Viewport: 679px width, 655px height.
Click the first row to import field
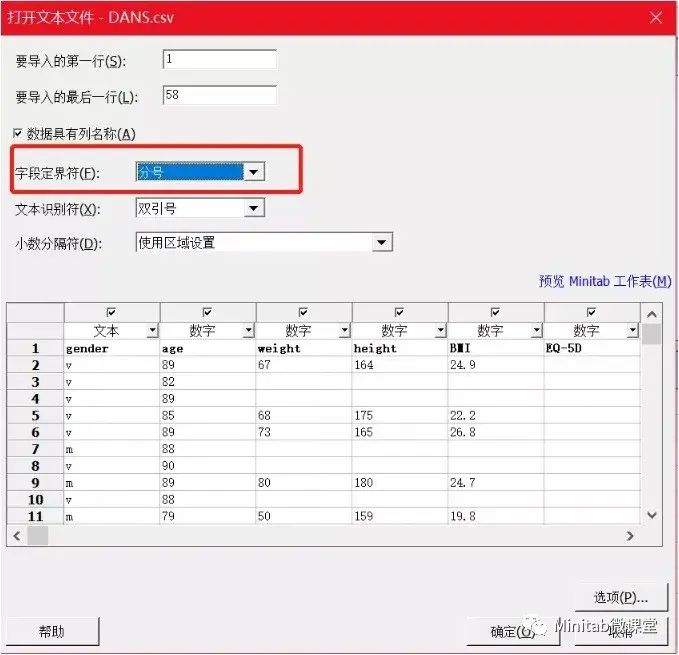click(220, 59)
